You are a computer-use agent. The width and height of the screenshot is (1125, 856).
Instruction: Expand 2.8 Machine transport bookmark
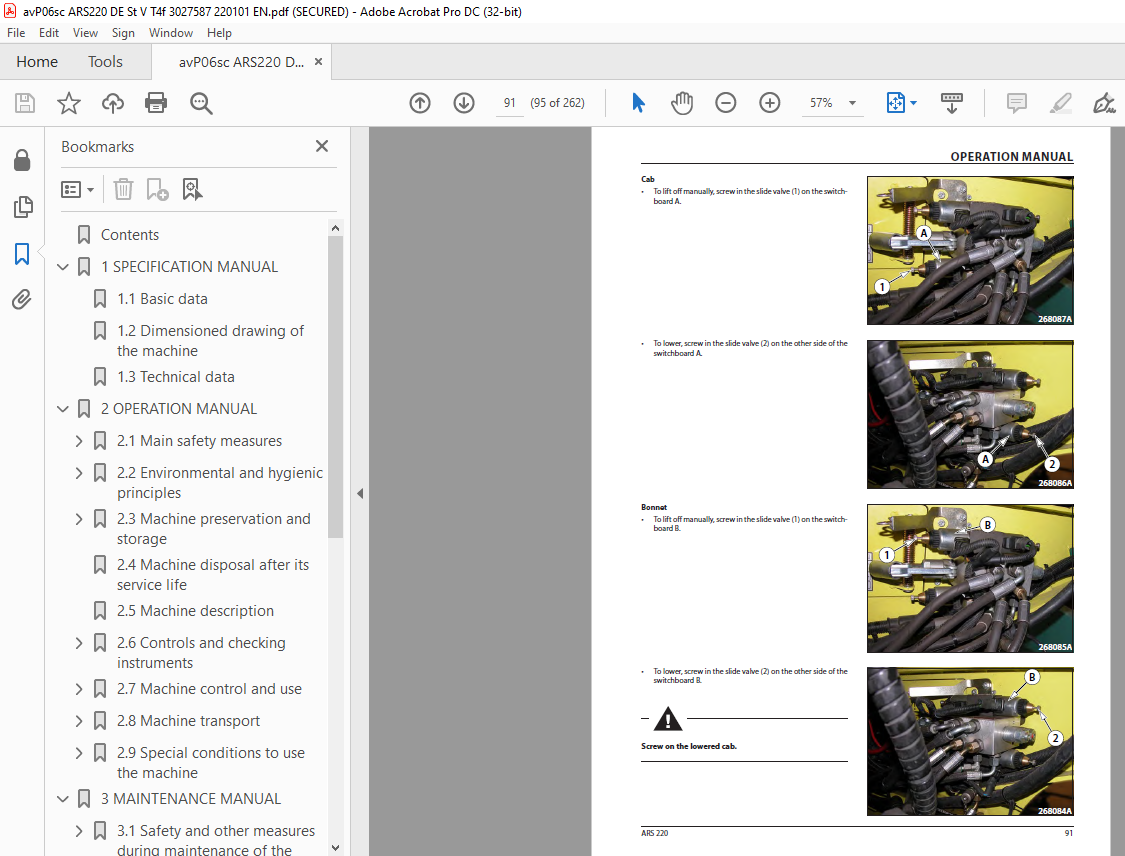[79, 721]
